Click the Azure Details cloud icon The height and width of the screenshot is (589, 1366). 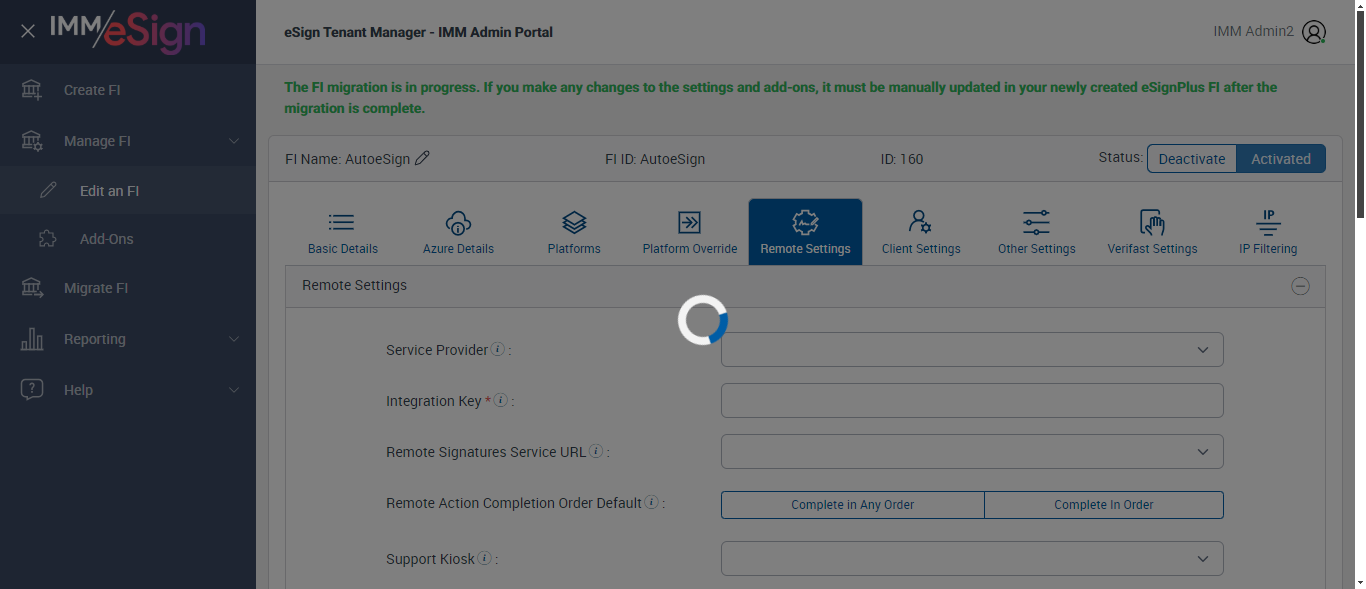pyautogui.click(x=458, y=222)
